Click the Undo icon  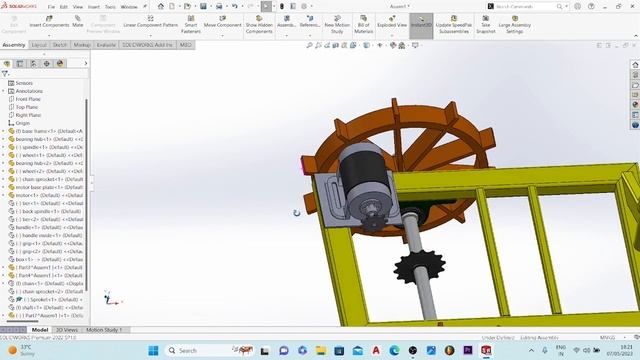(x=235, y=6)
